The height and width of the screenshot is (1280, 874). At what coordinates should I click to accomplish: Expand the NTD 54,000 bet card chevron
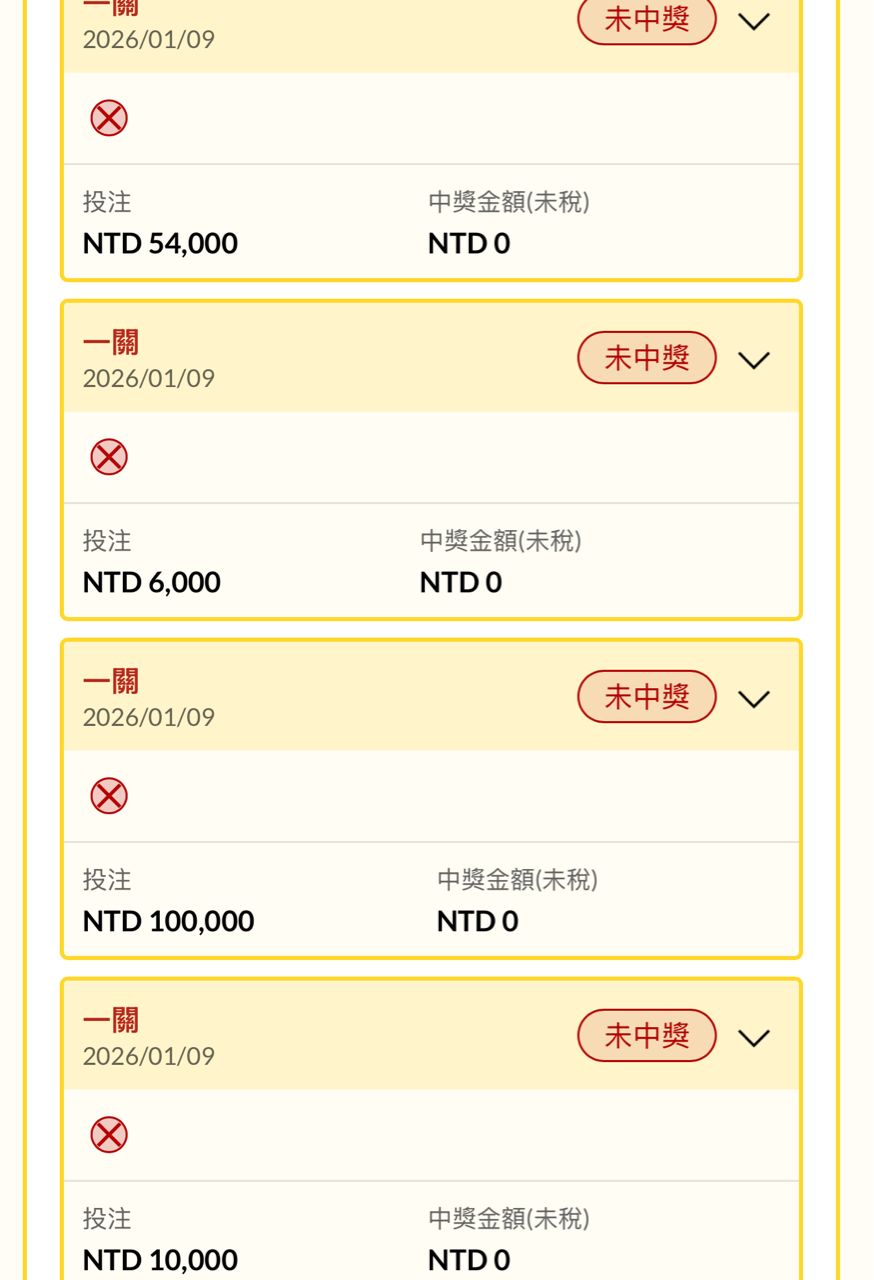pos(754,21)
